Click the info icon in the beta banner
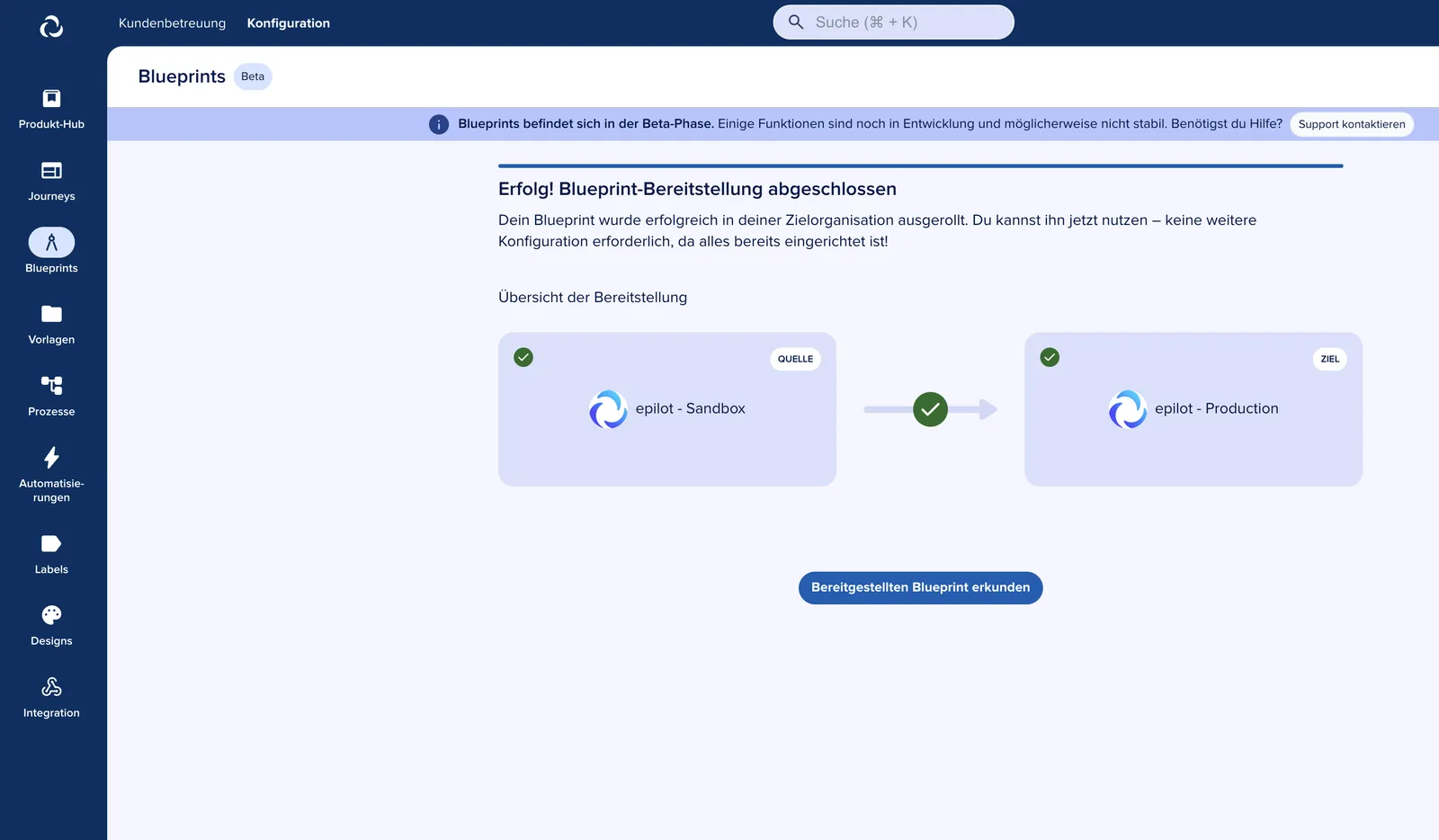1439x840 pixels. click(439, 124)
